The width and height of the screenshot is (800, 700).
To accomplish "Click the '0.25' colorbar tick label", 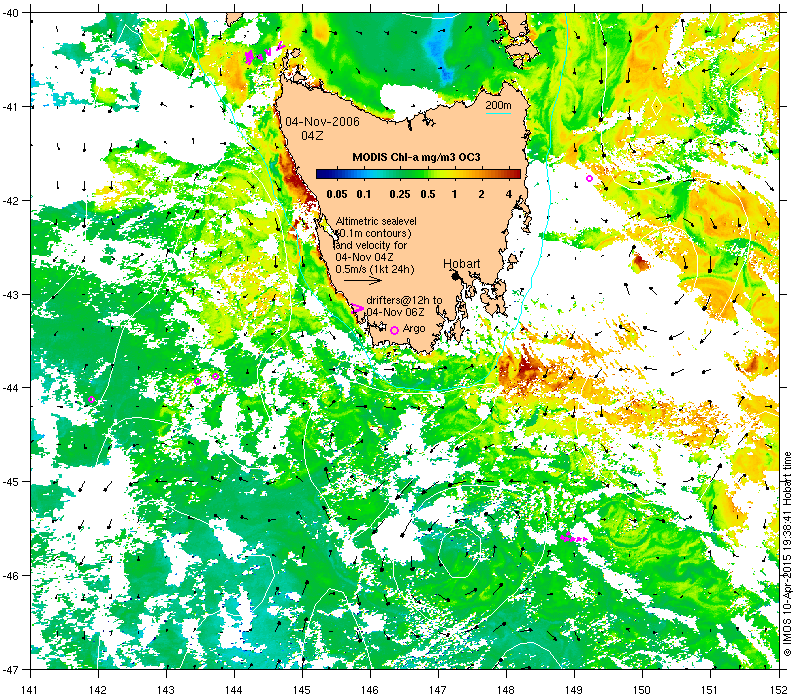I will tap(400, 194).
